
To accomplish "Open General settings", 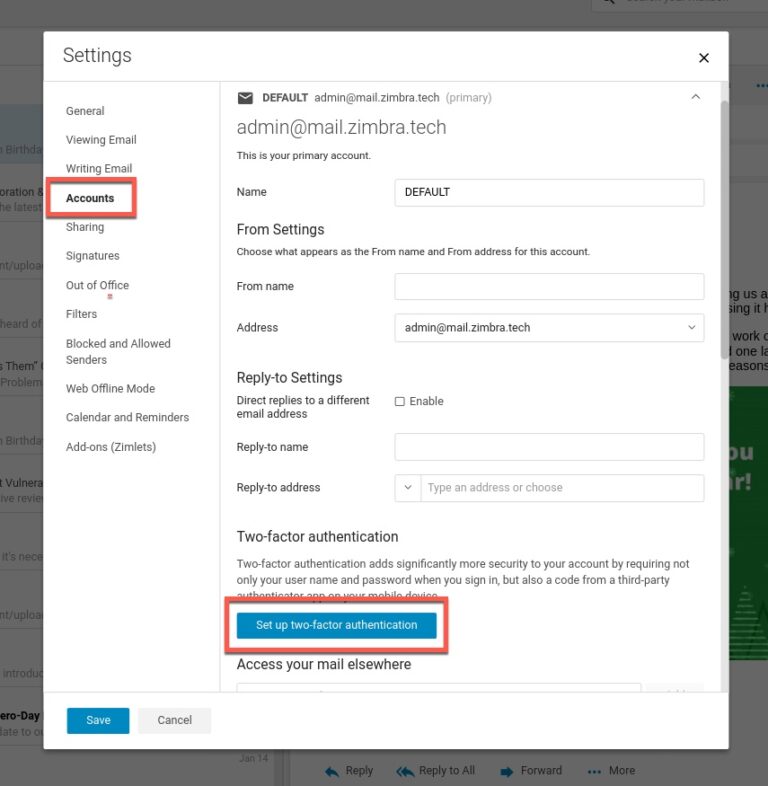I will point(85,111).
